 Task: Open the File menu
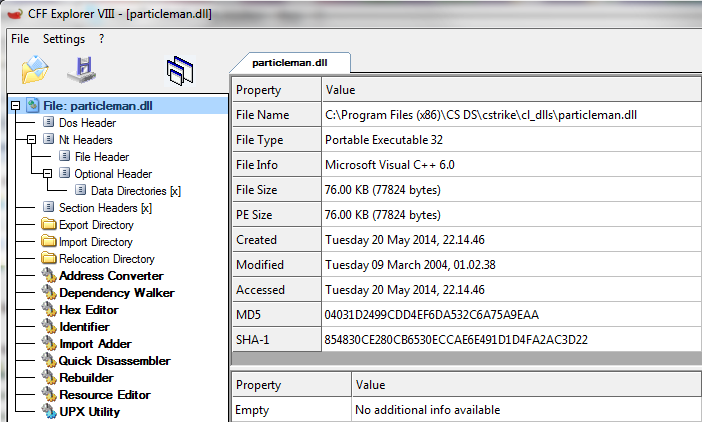click(x=20, y=39)
